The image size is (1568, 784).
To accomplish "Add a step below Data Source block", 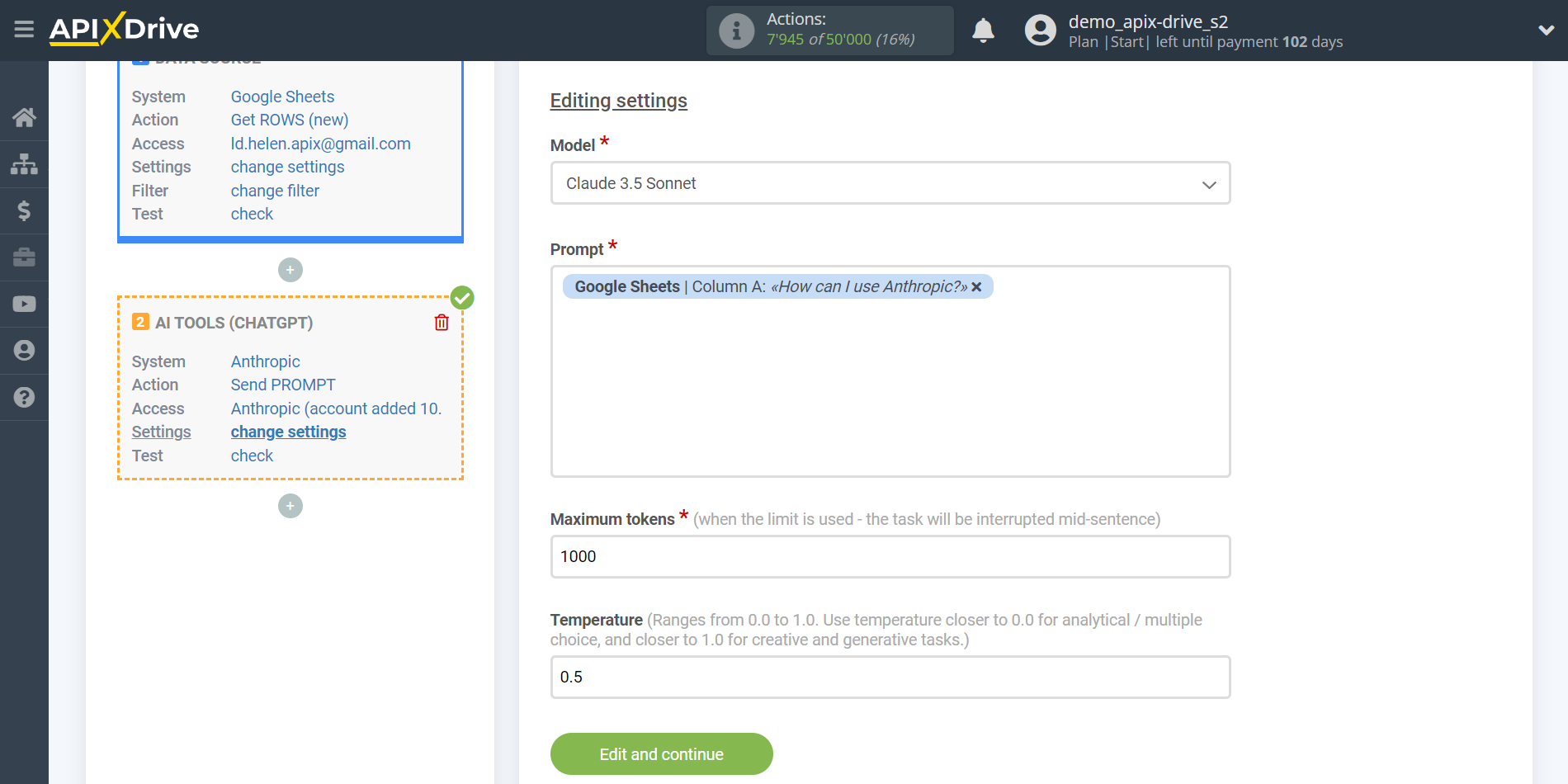I will point(290,270).
